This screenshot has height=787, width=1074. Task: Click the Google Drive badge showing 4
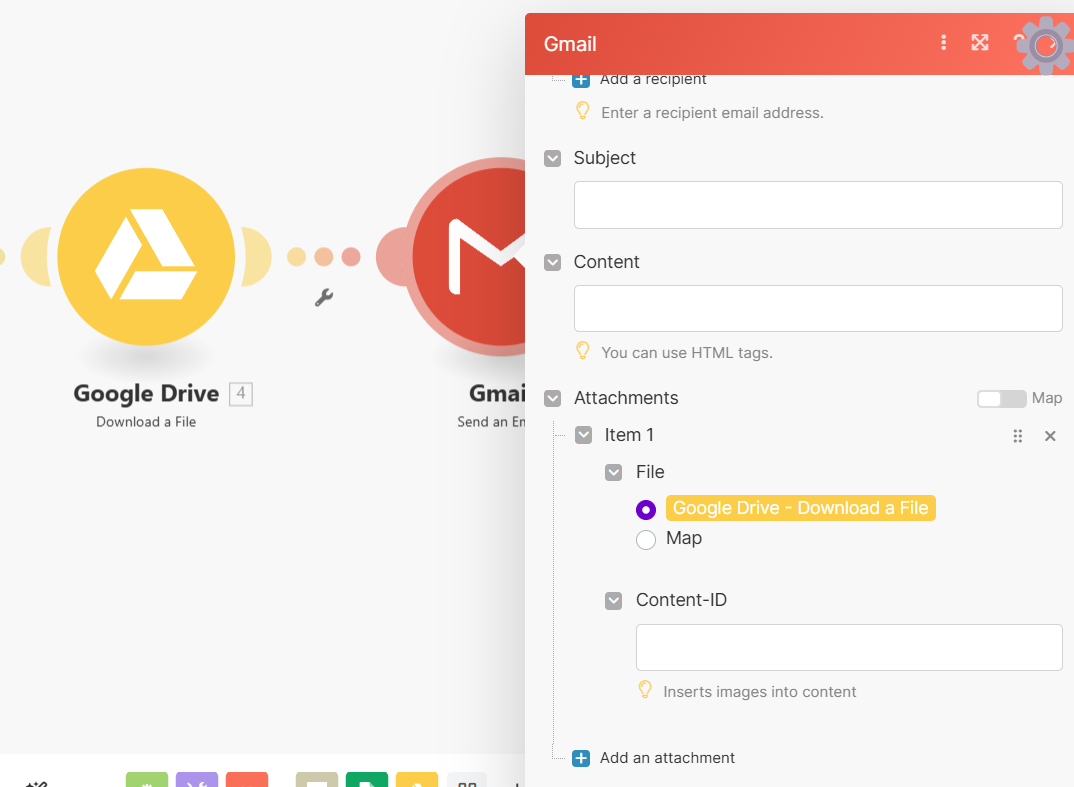click(x=240, y=394)
